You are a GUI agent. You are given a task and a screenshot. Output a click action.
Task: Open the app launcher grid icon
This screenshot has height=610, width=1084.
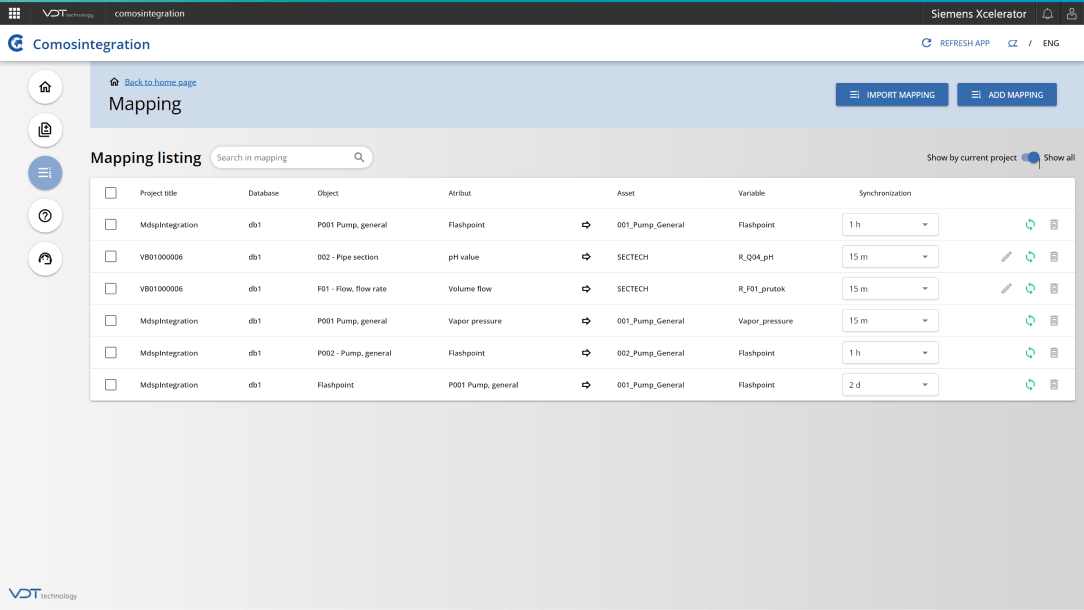click(15, 13)
